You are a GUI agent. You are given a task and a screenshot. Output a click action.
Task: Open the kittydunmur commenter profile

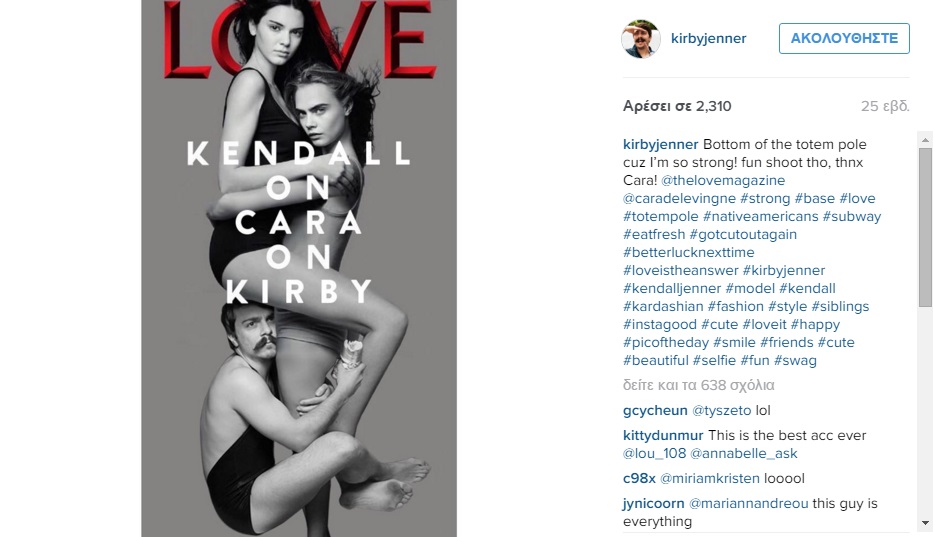point(663,435)
